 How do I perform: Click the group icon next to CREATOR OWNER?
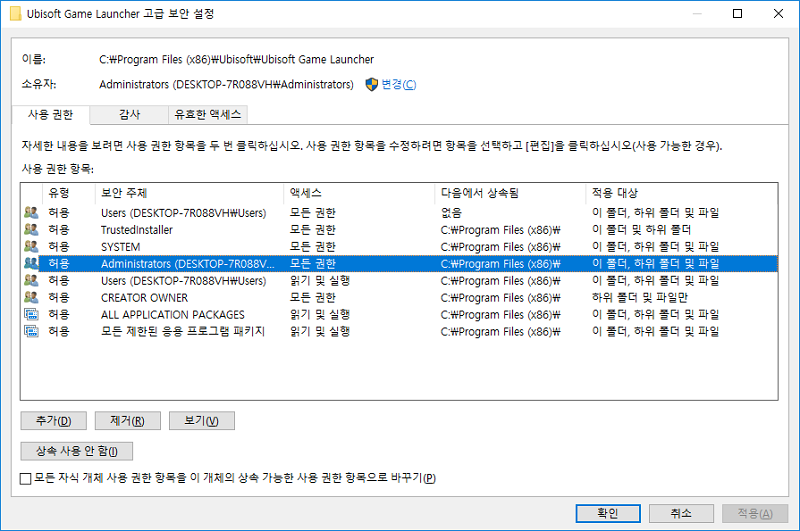coord(31,297)
